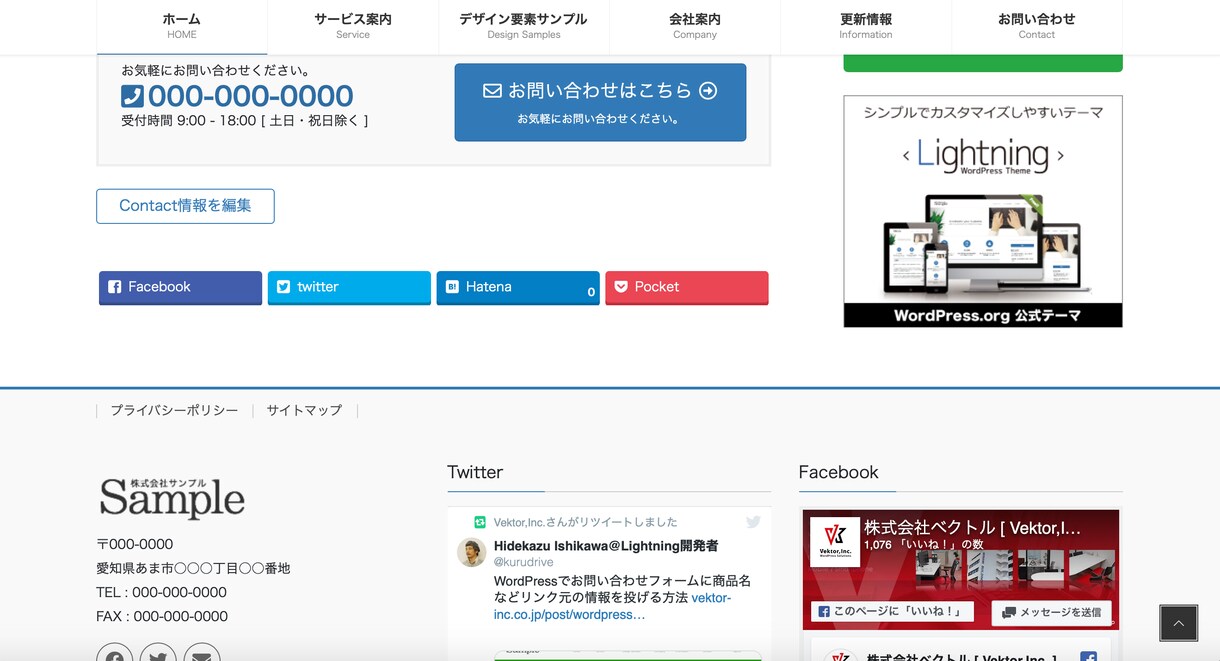This screenshot has height=661, width=1220.
Task: Click the Hatena B! icon
Action: (452, 287)
